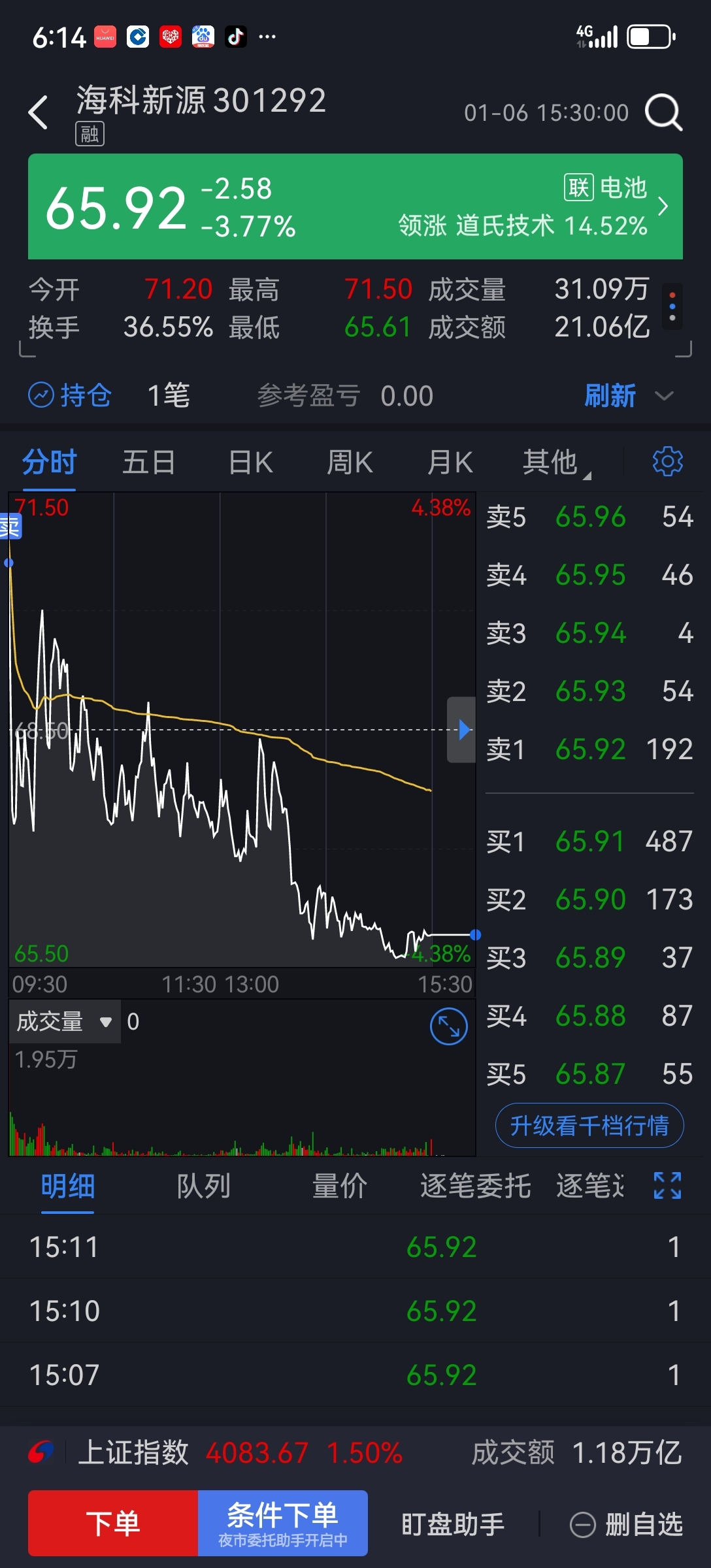The width and height of the screenshot is (711, 1568).
Task: Tap the back arrow icon
Action: [39, 112]
